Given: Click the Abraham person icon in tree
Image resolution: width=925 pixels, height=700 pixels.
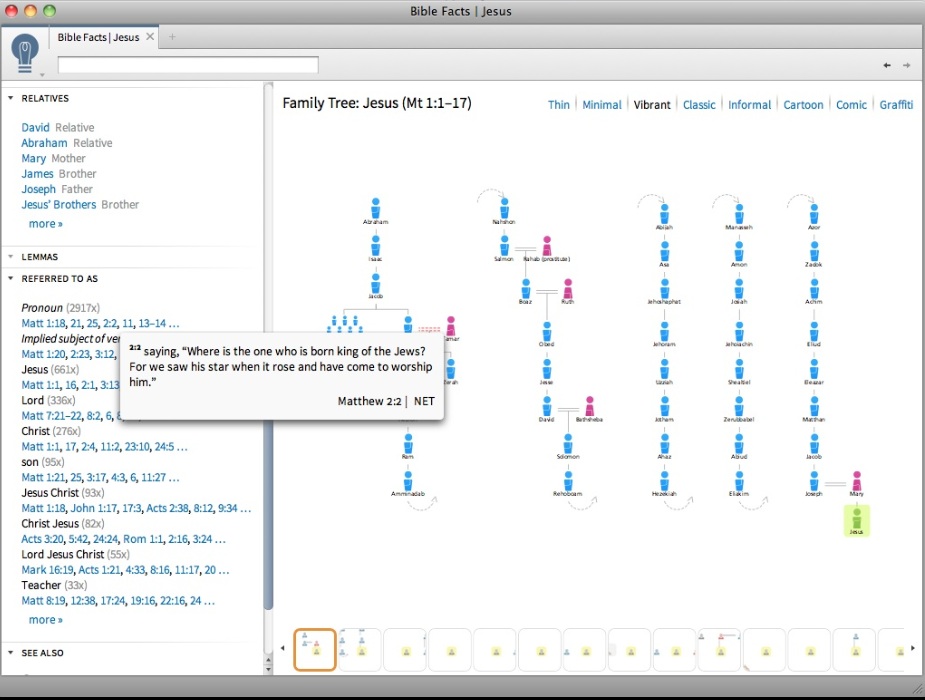Looking at the screenshot, I should pos(375,208).
